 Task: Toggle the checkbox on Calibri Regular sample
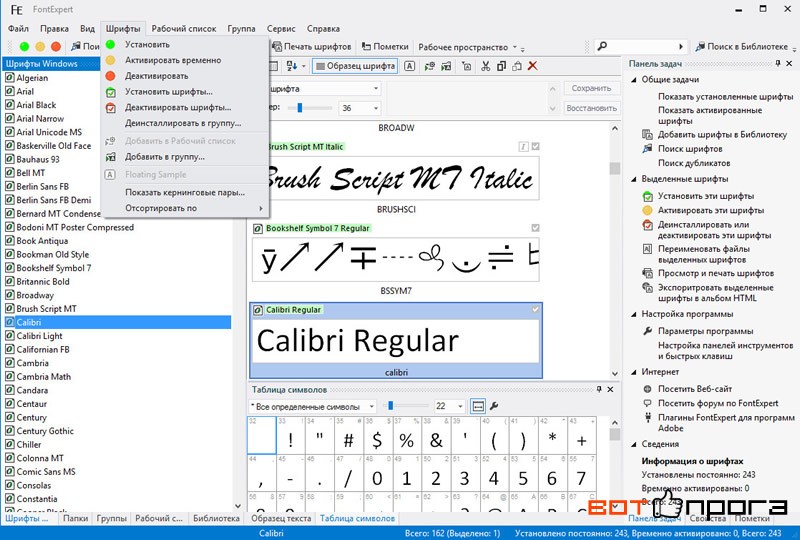(x=535, y=309)
